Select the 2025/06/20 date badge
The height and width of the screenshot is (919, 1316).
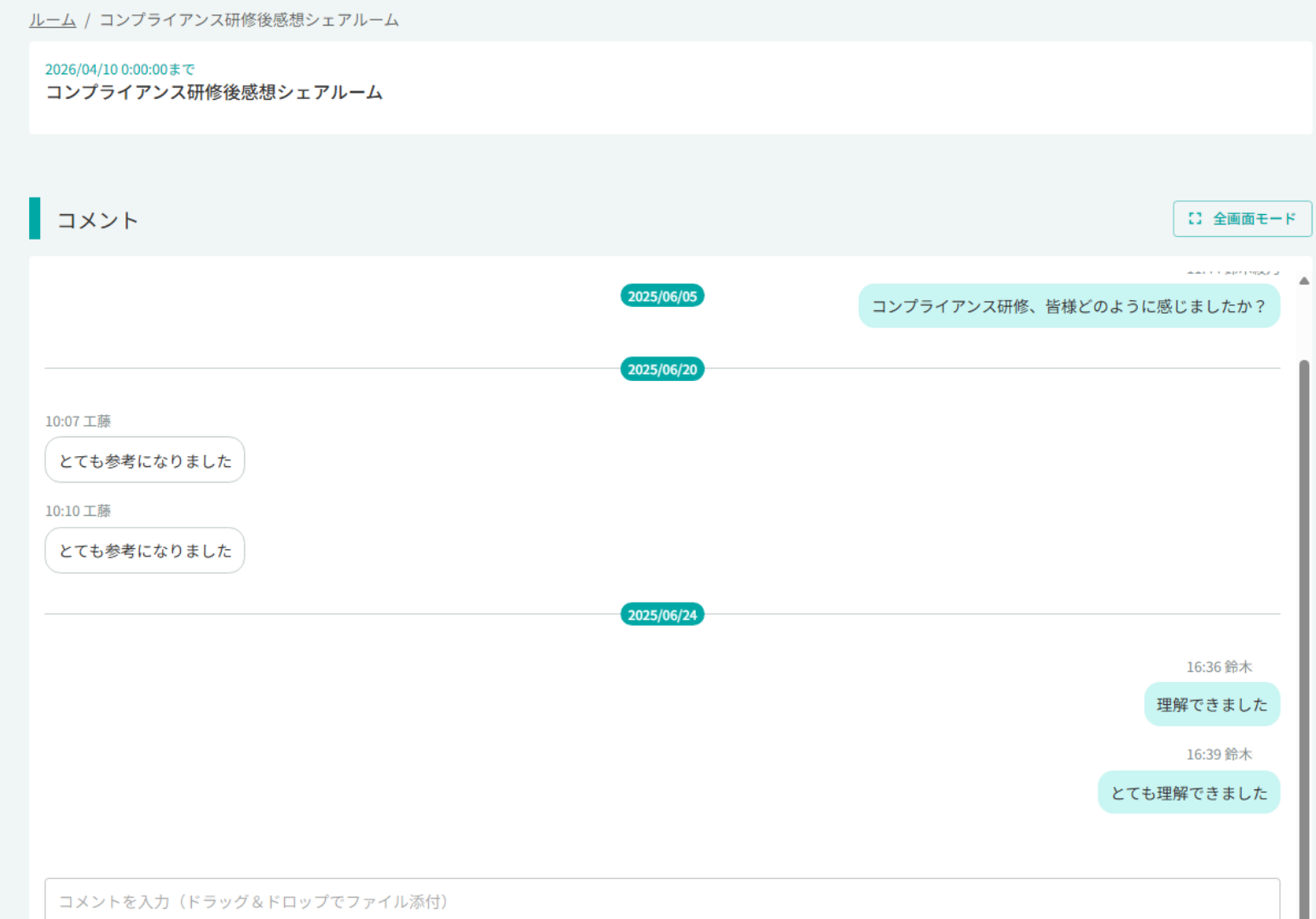[x=662, y=369]
